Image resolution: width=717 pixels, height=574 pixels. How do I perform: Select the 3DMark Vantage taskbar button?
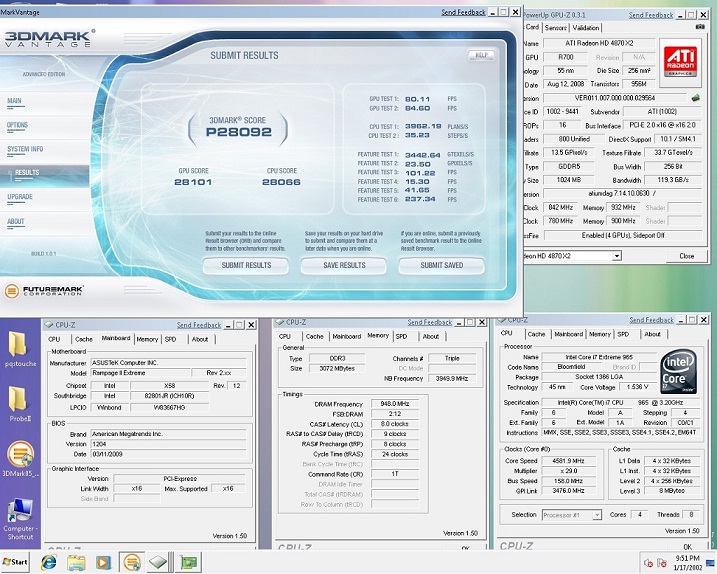(132, 562)
